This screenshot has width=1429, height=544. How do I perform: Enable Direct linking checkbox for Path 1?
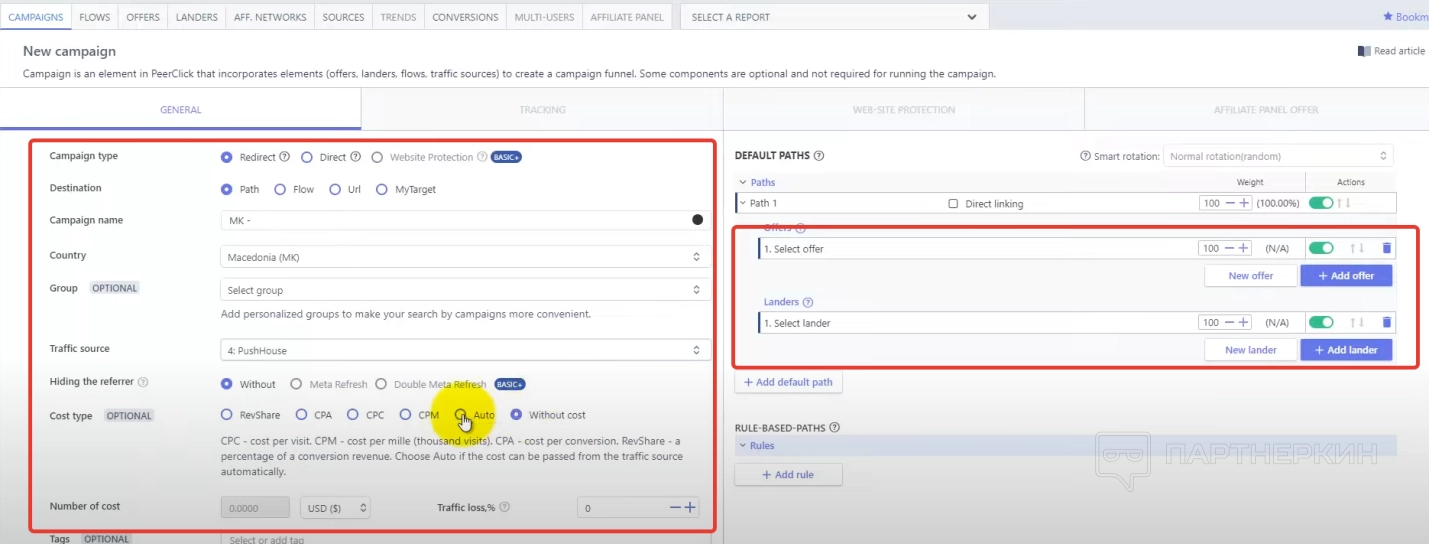coord(953,203)
